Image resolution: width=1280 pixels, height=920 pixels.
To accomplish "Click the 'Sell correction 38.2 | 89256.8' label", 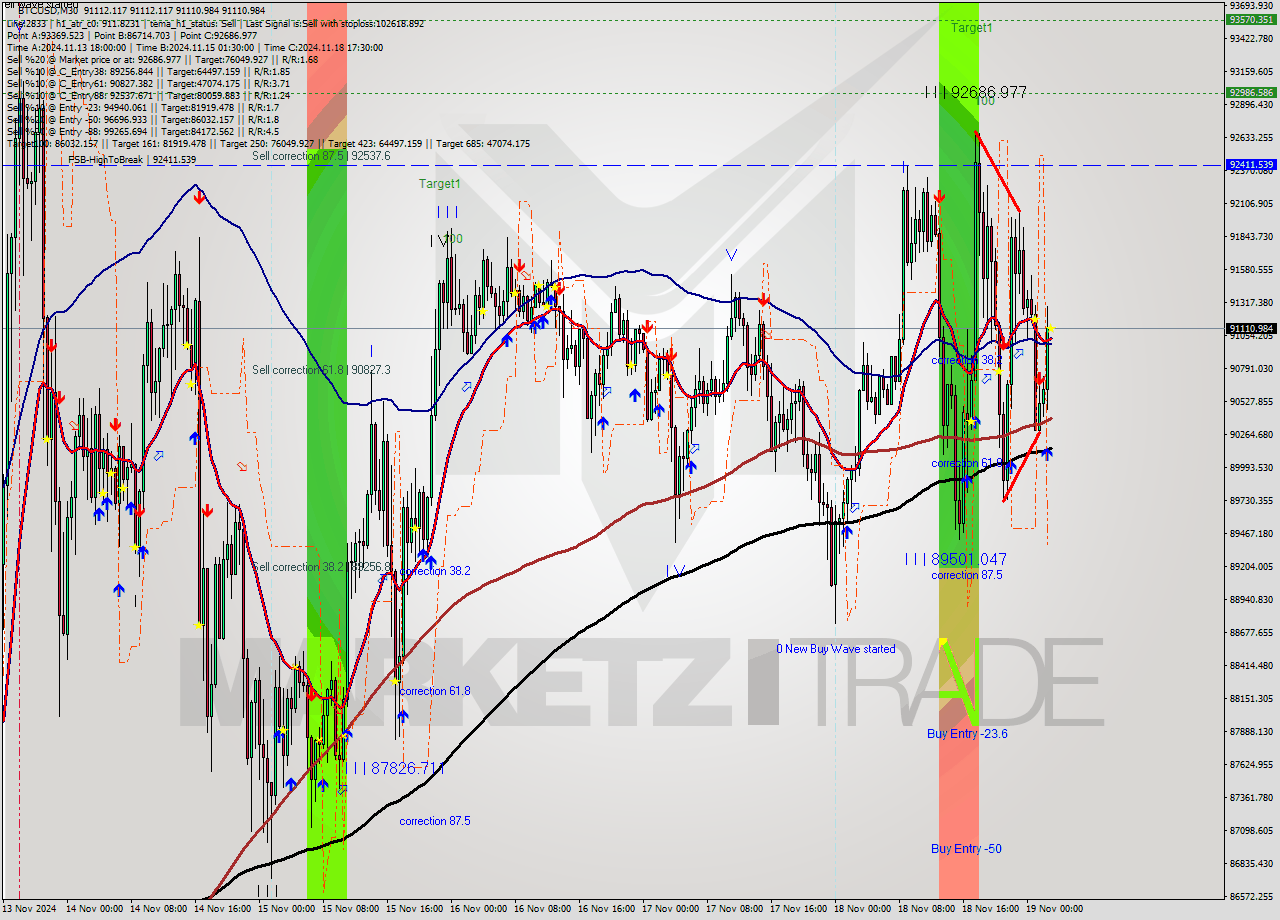I will pos(321,567).
